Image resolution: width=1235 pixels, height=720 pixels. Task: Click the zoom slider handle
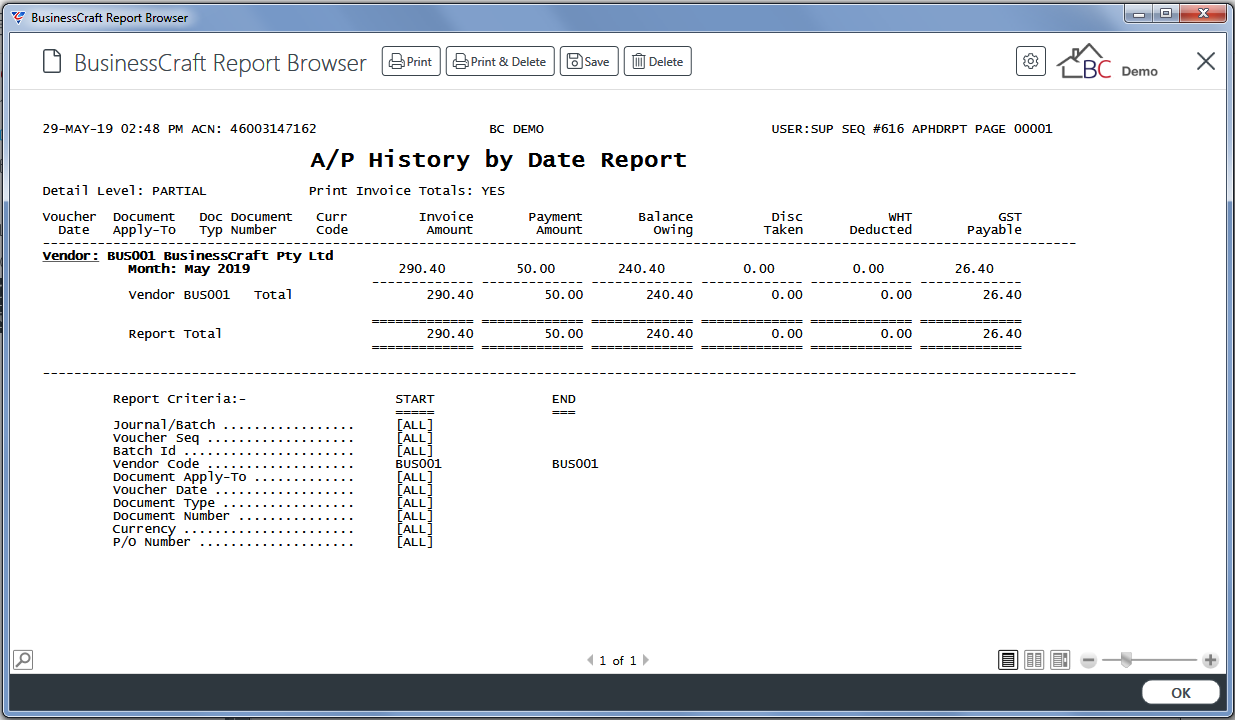(1127, 659)
